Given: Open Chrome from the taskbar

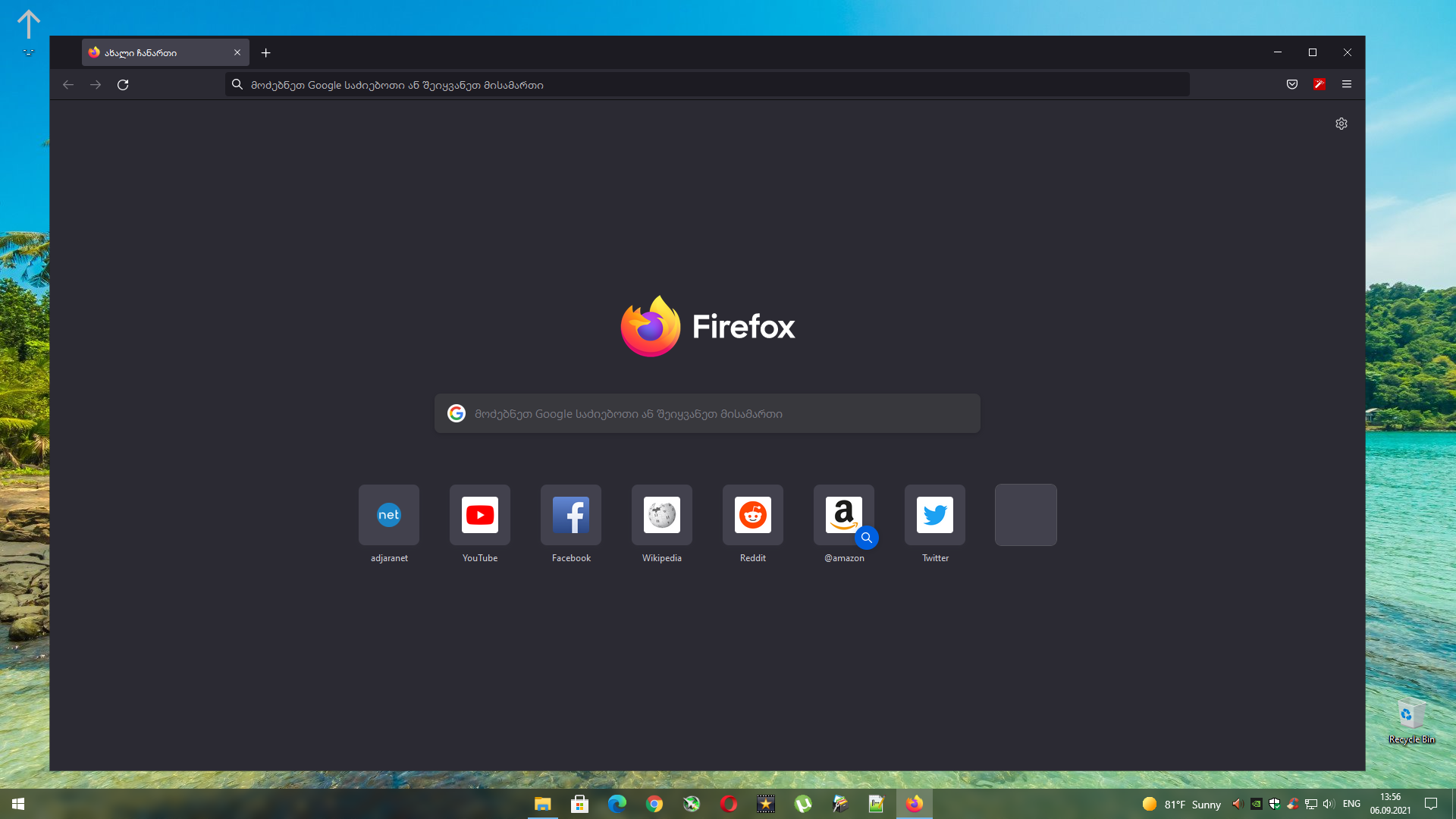Looking at the screenshot, I should [x=654, y=804].
